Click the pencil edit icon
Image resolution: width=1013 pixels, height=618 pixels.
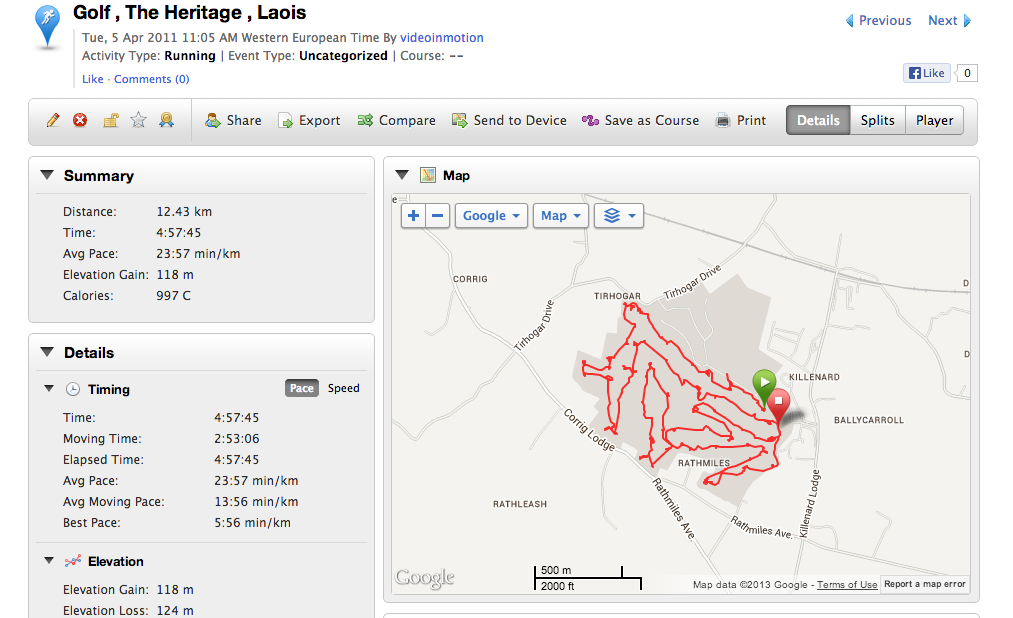(x=53, y=120)
